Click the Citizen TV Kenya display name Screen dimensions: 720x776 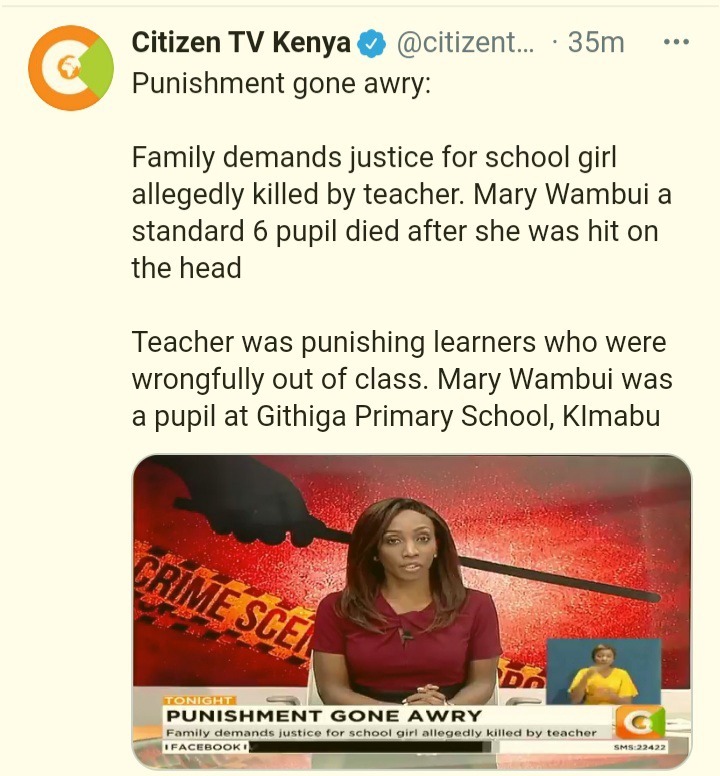point(241,43)
